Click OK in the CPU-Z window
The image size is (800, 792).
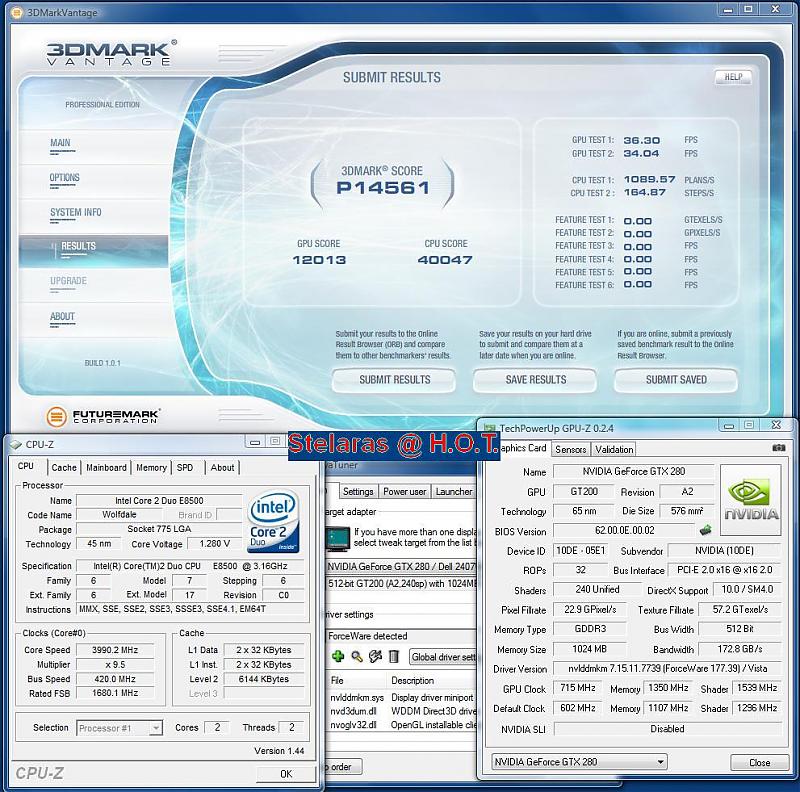286,774
